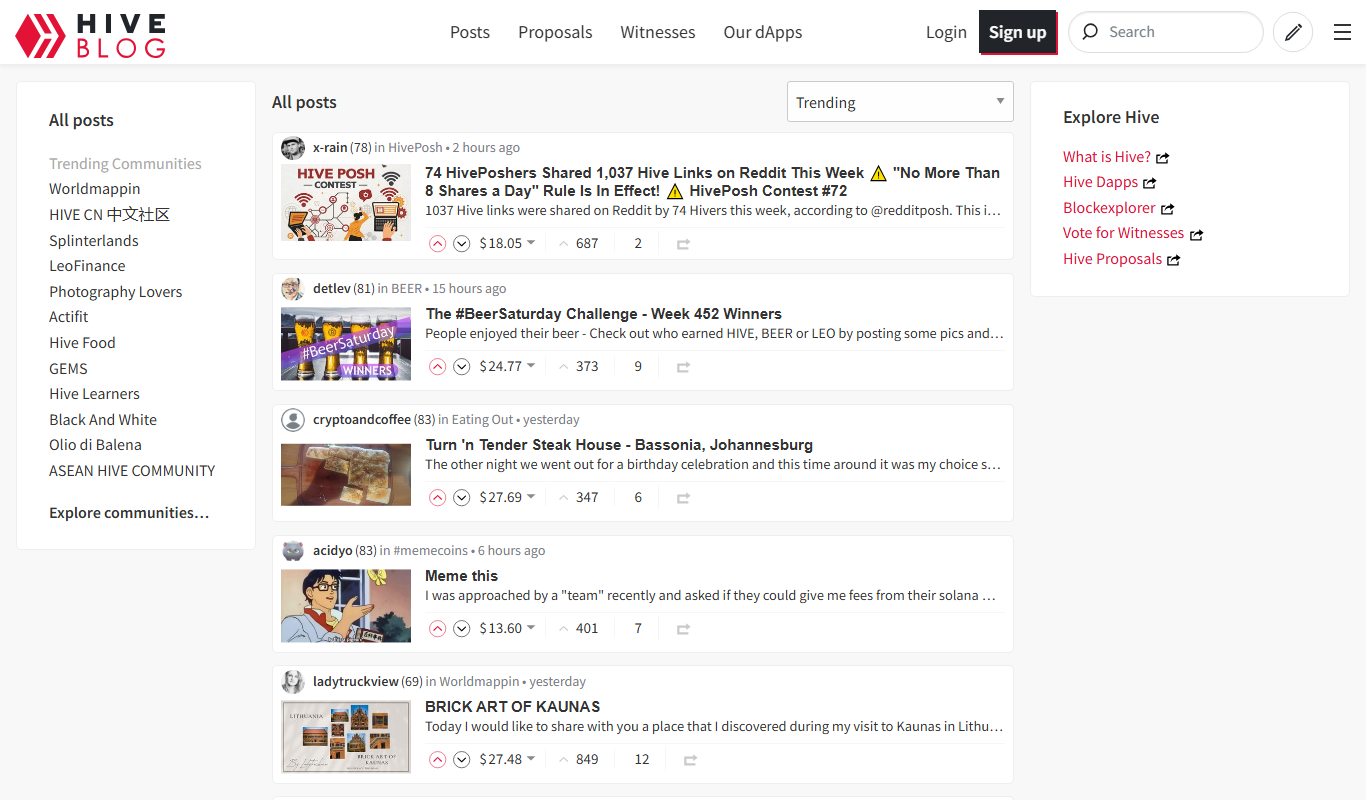Viewport: 1366px width, 800px height.
Task: Open the Hive Posh Contest thumbnail
Action: pyautogui.click(x=346, y=203)
